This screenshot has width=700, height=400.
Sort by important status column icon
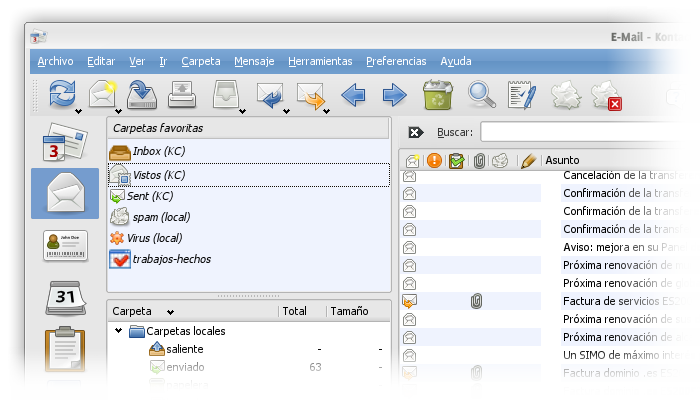(434, 160)
